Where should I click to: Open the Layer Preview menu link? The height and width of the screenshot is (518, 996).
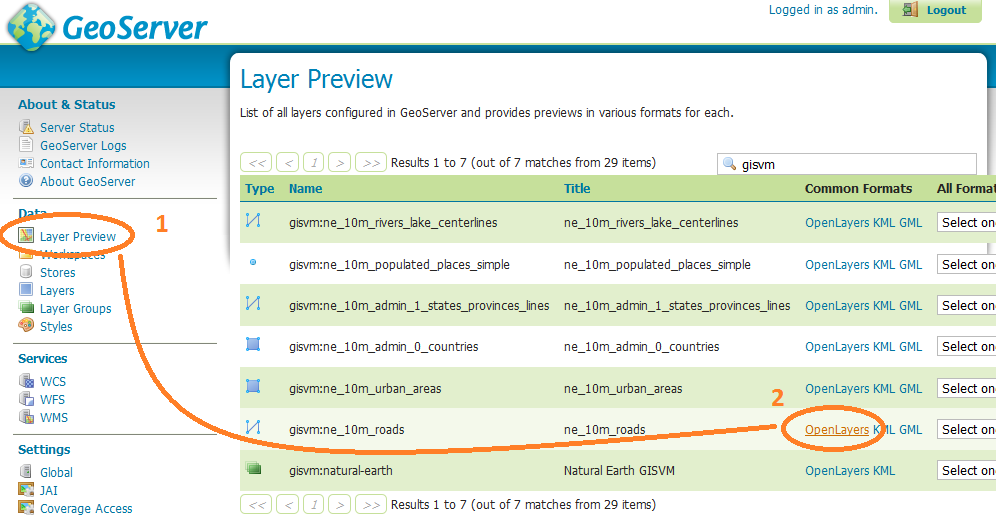click(x=77, y=236)
